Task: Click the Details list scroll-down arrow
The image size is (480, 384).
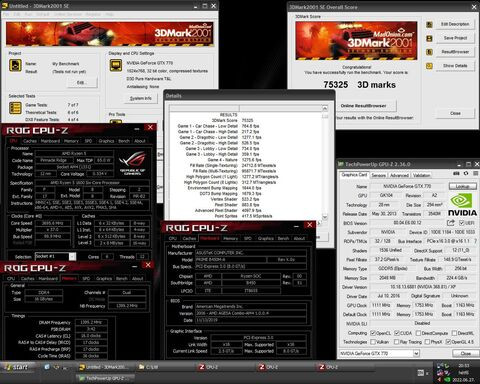Action: [x=325, y=217]
